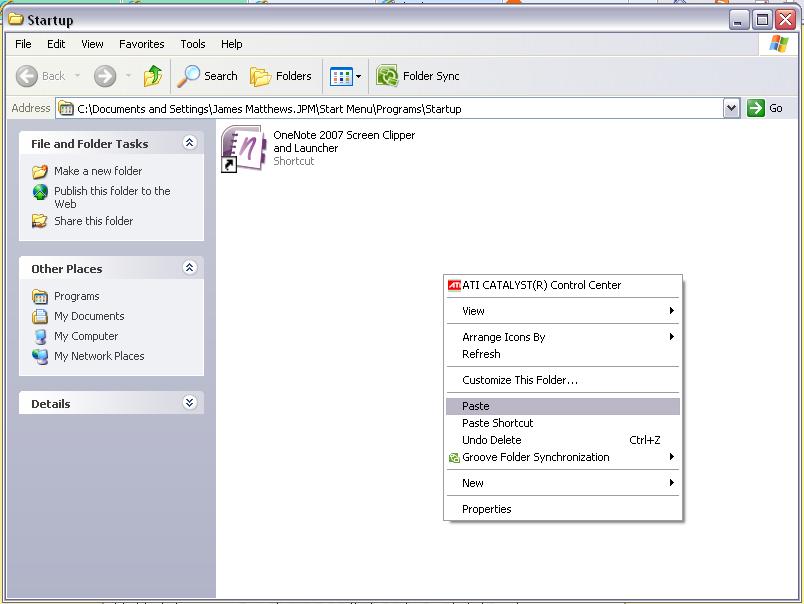The height and width of the screenshot is (604, 804).
Task: Open the Forward history dropdown arrow
Action: point(128,76)
